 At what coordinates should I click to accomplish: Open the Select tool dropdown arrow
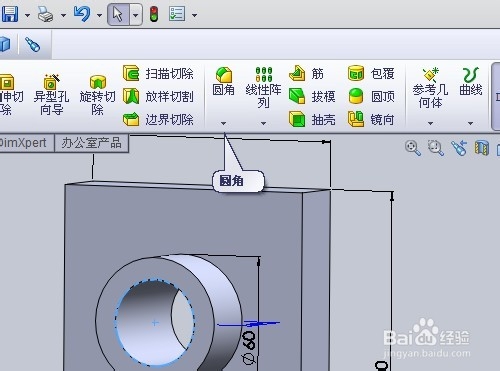(136, 15)
